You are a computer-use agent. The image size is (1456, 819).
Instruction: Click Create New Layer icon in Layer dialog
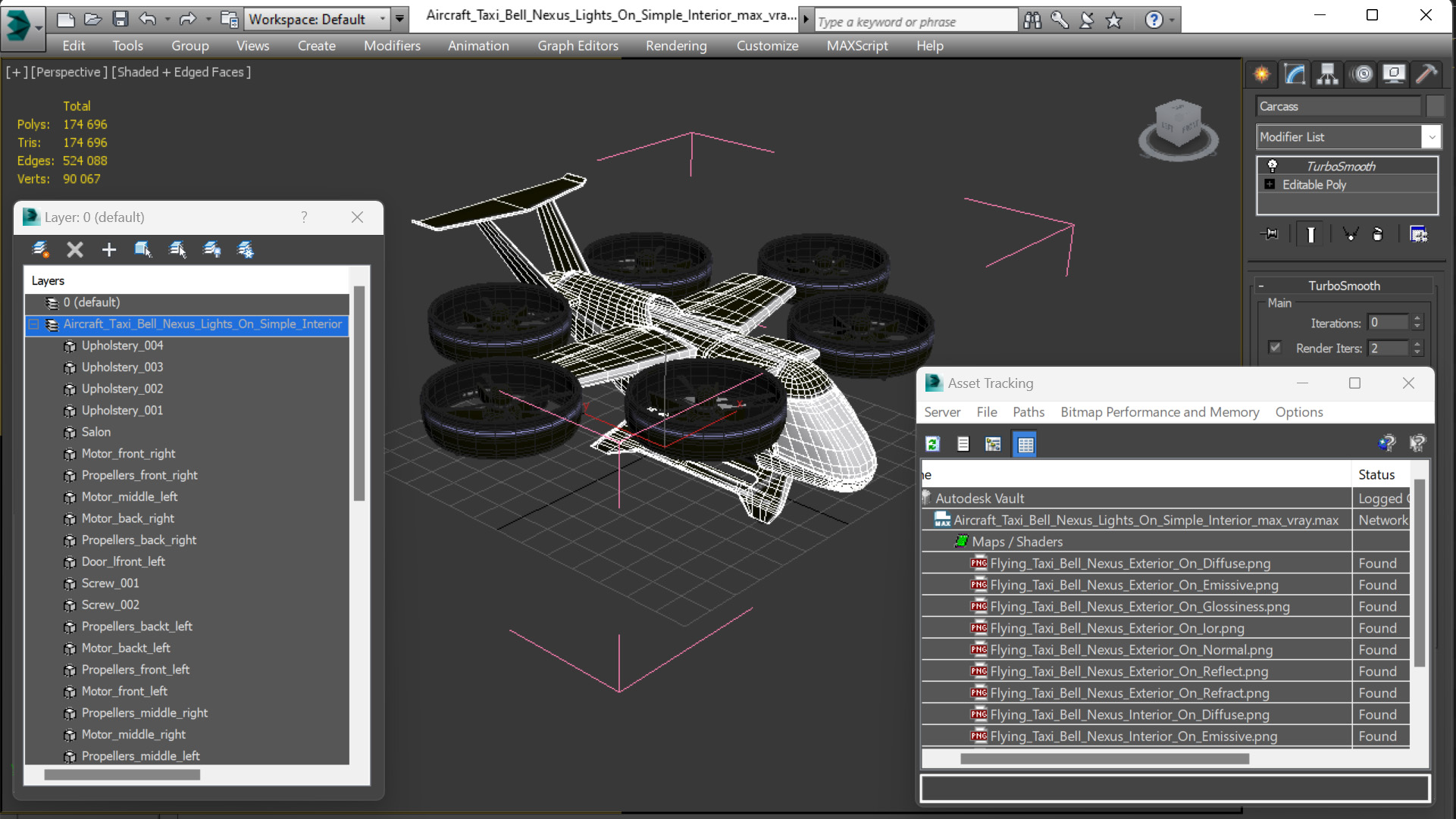[x=40, y=249]
